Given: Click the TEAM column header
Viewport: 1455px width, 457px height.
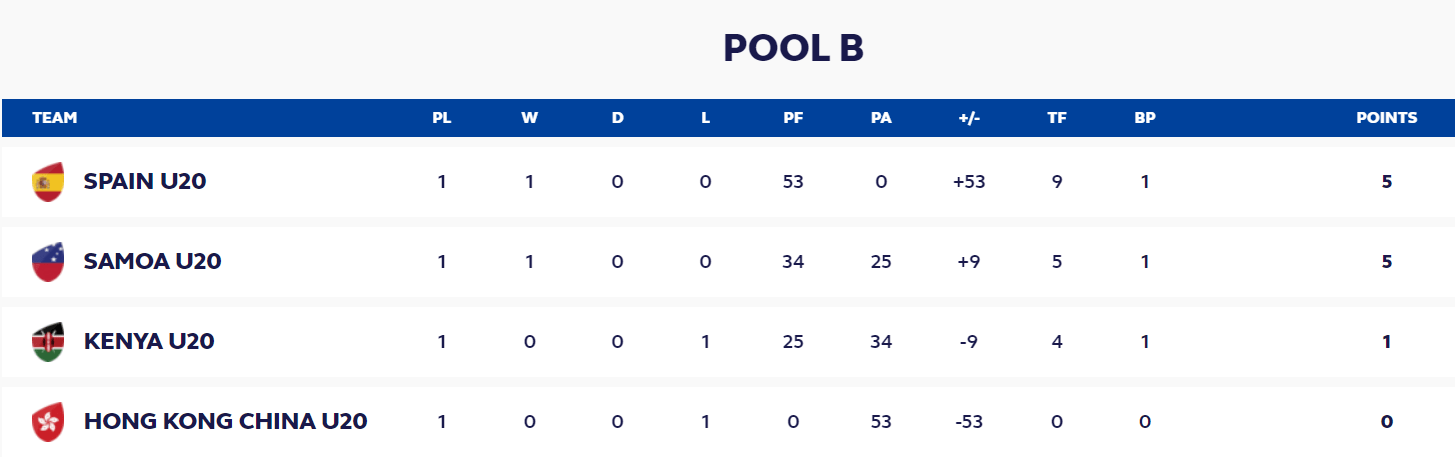Looking at the screenshot, I should tap(55, 118).
